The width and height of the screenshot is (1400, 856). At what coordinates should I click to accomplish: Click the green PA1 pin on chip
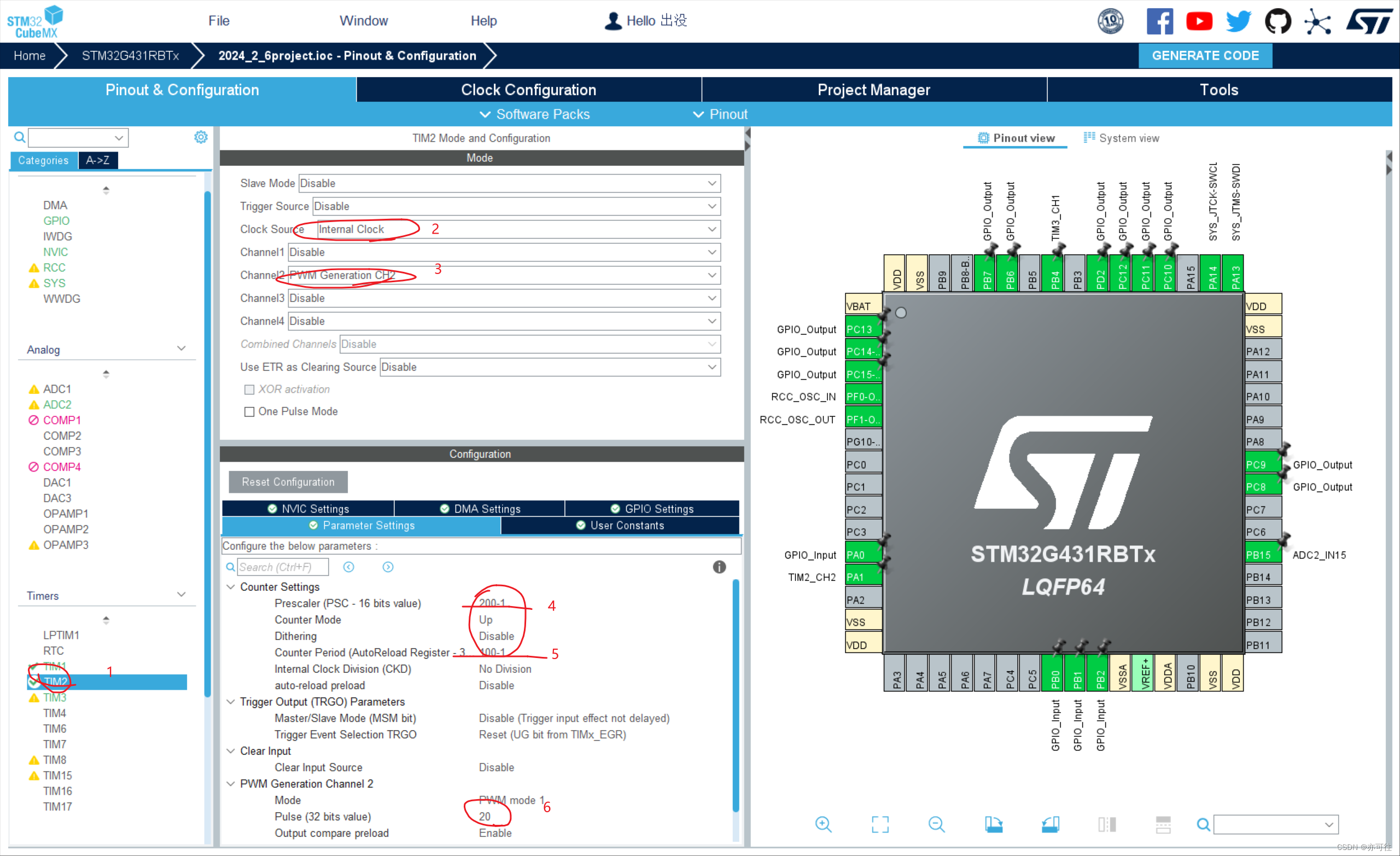point(863,577)
